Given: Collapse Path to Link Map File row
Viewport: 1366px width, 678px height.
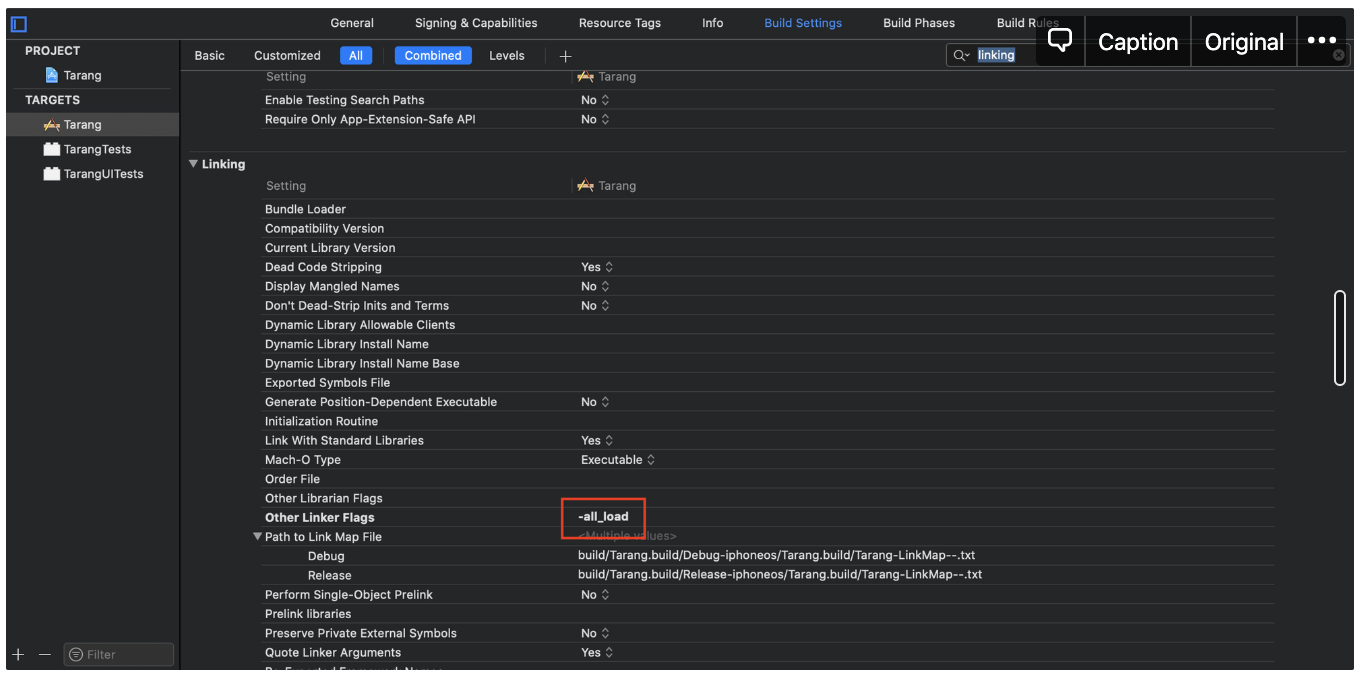Looking at the screenshot, I should point(257,537).
